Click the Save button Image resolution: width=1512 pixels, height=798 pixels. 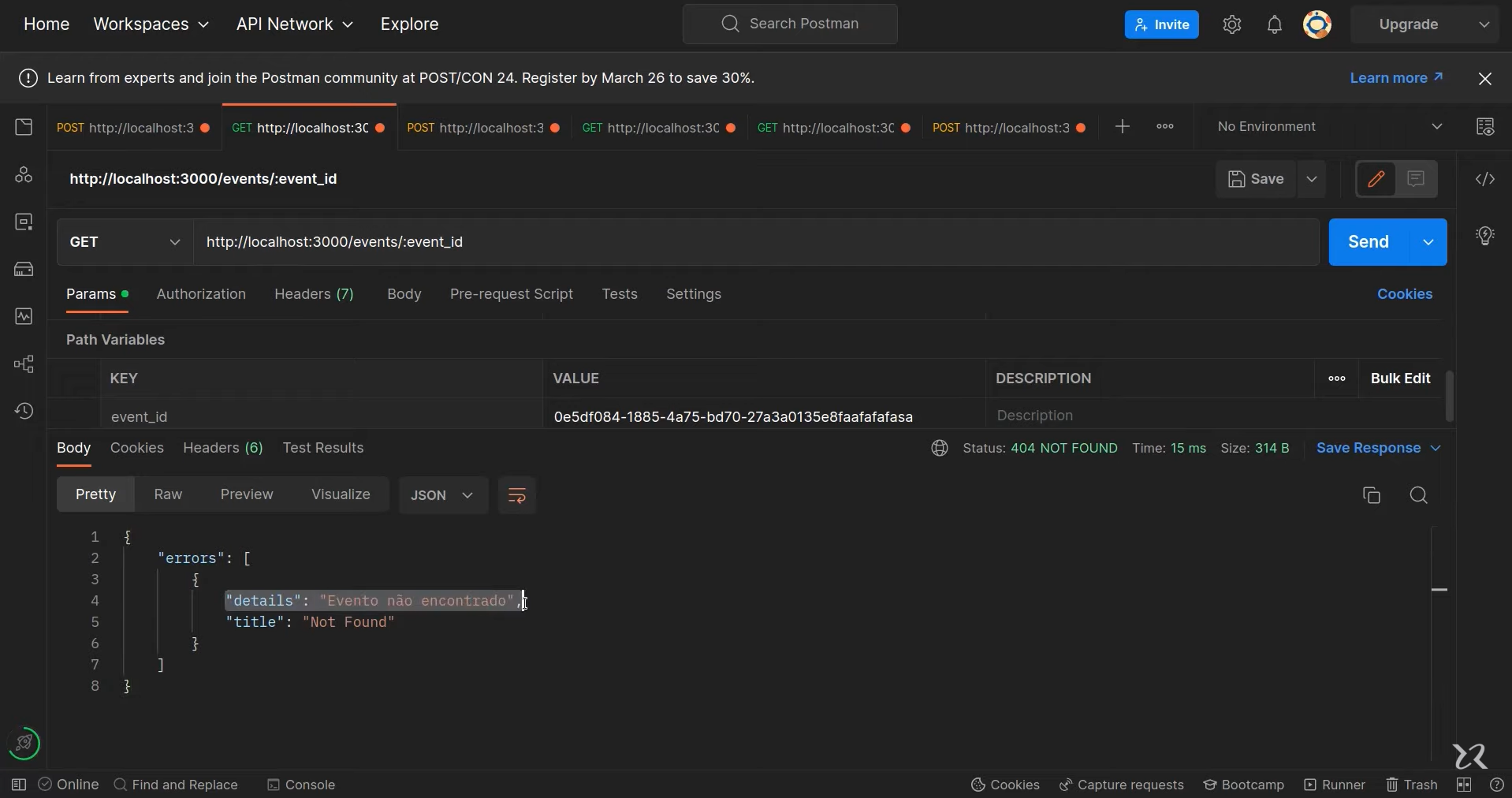[x=1257, y=179]
